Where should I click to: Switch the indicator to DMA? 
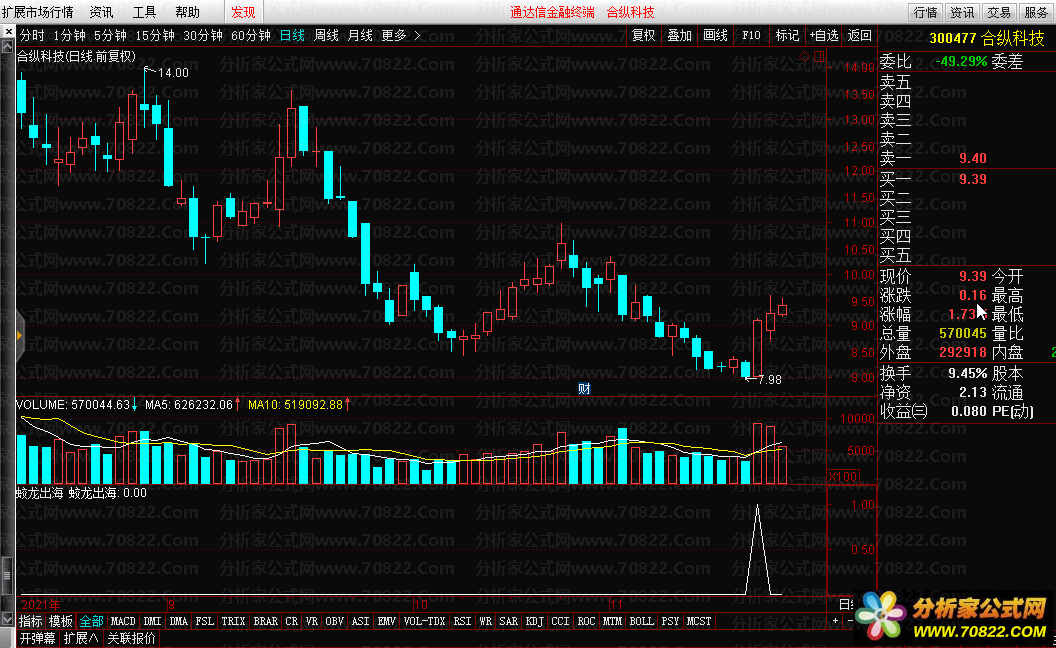coord(178,621)
